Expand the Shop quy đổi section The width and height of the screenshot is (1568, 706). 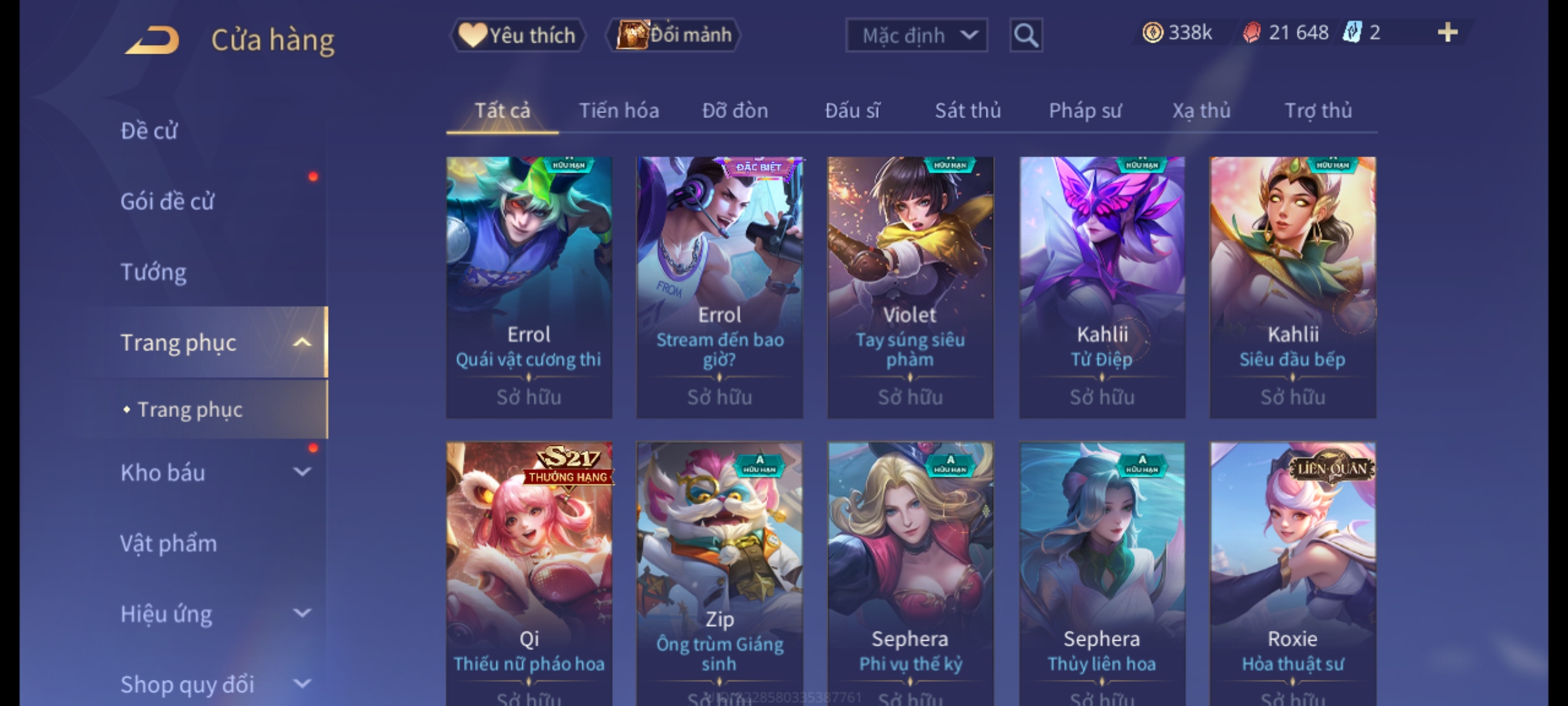pos(302,684)
